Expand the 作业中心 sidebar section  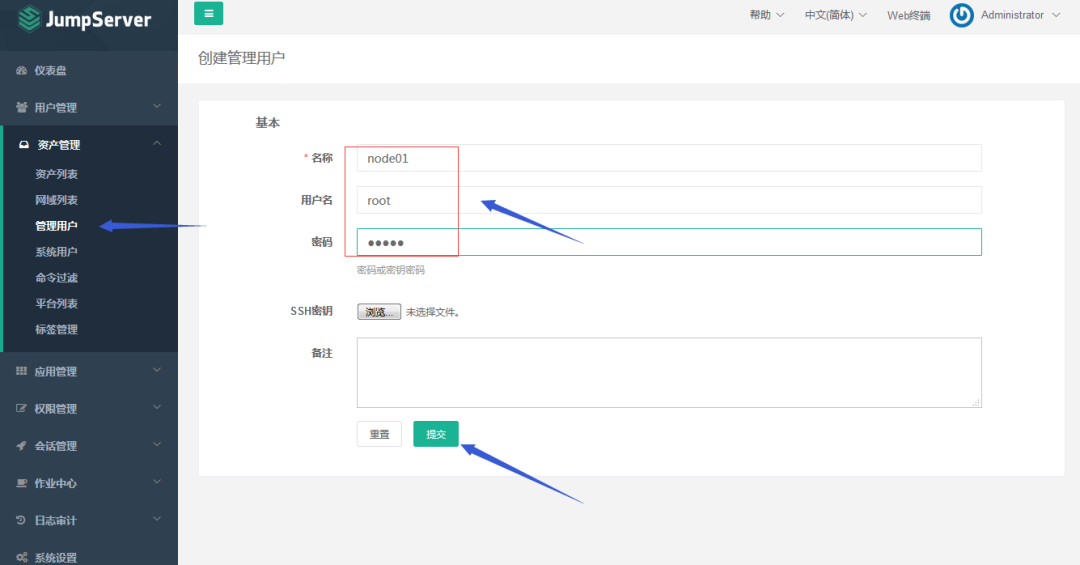tap(88, 483)
